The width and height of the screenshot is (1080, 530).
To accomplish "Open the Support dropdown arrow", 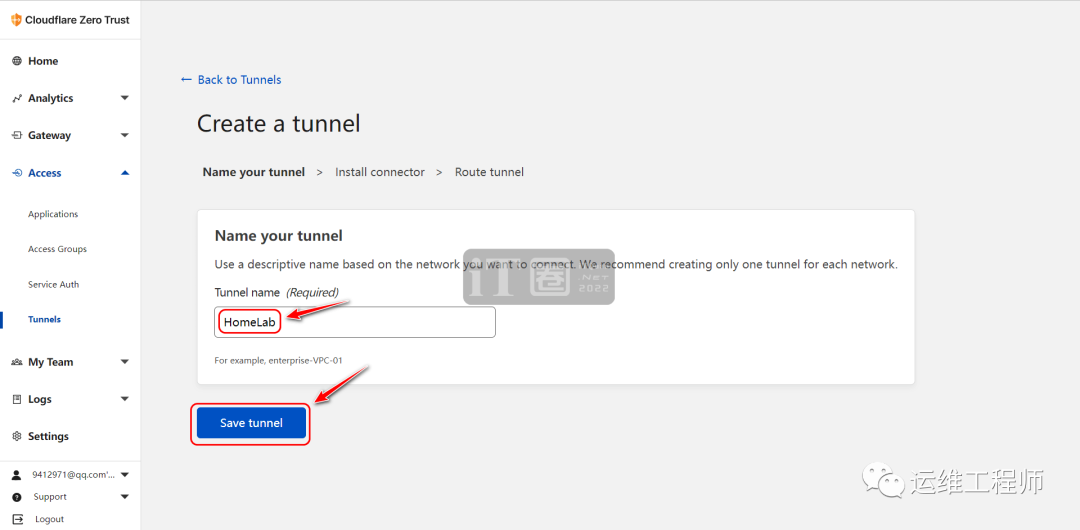I will (125, 497).
